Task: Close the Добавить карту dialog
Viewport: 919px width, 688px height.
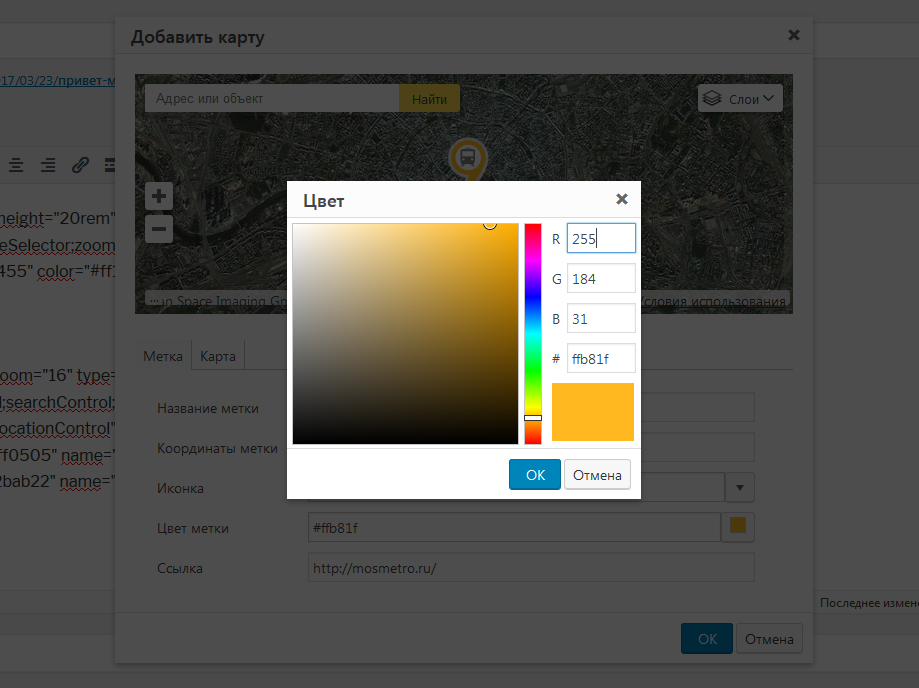Action: point(794,35)
